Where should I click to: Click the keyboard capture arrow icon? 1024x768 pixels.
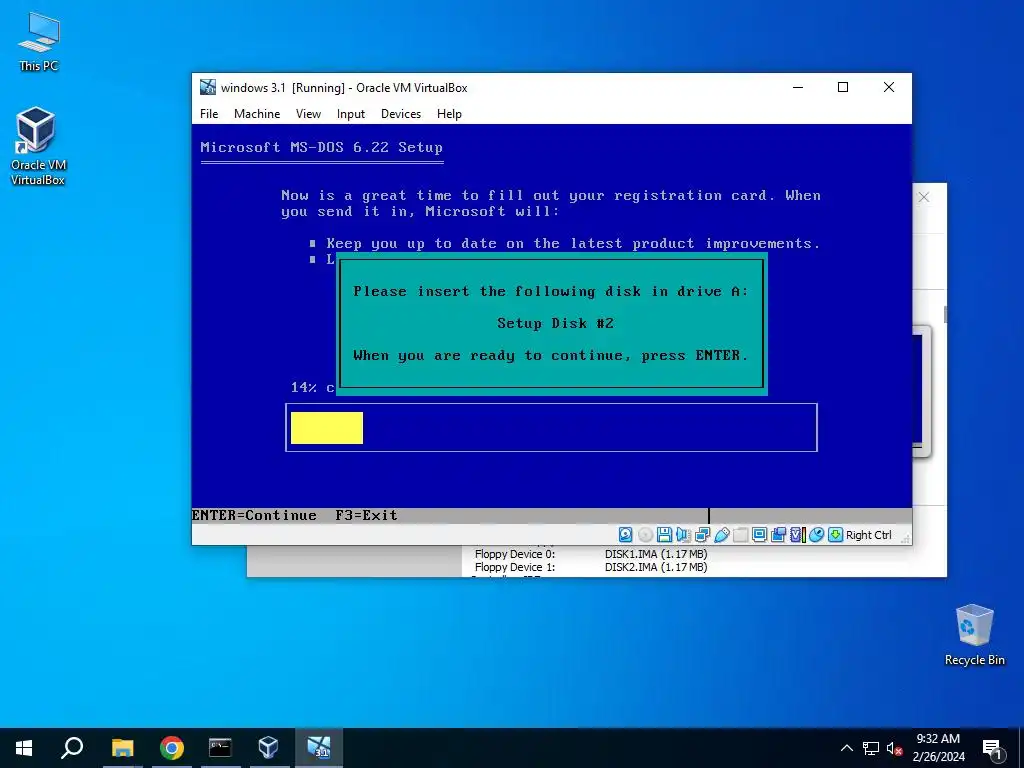[835, 535]
